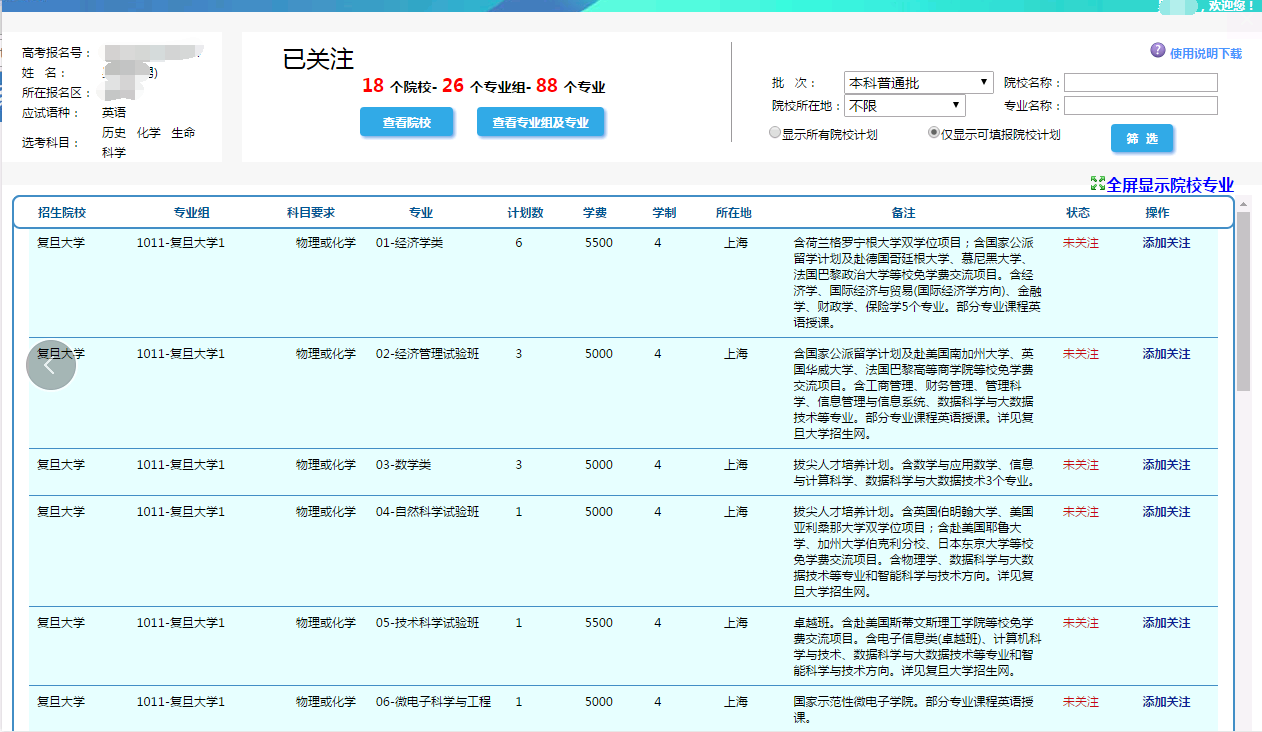Image resolution: width=1262 pixels, height=732 pixels.
Task: Follow the 06-微电子科学与工程 major
Action: tap(1166, 702)
